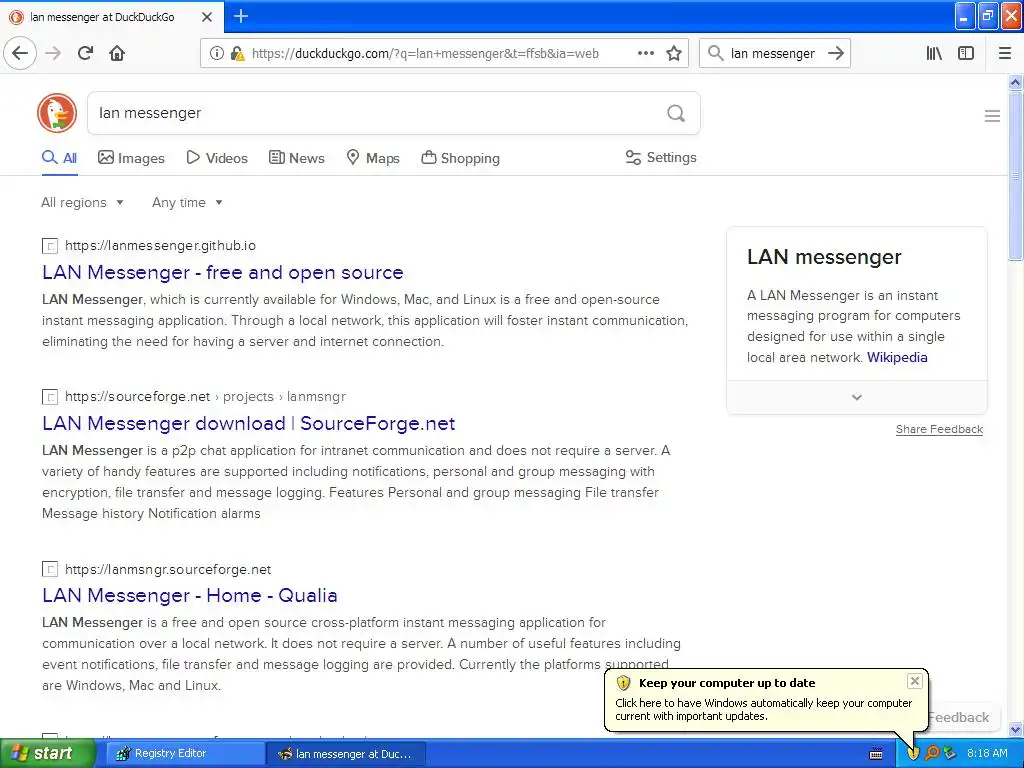1024x768 pixels.
Task: Follow the Wikipedia link in info box
Action: pos(897,357)
